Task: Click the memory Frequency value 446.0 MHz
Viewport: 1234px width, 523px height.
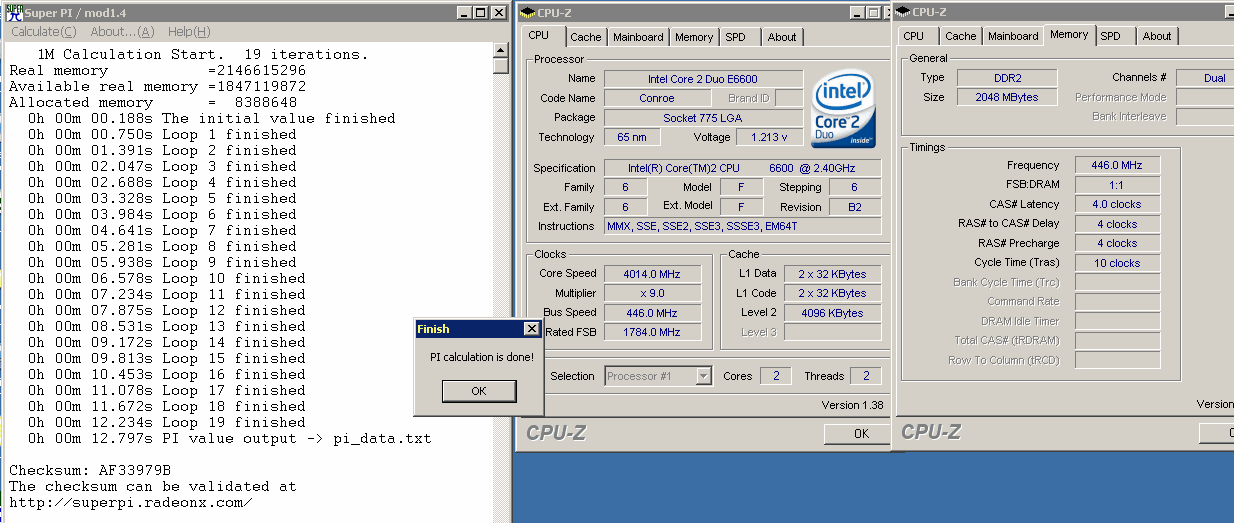Action: tap(1118, 165)
